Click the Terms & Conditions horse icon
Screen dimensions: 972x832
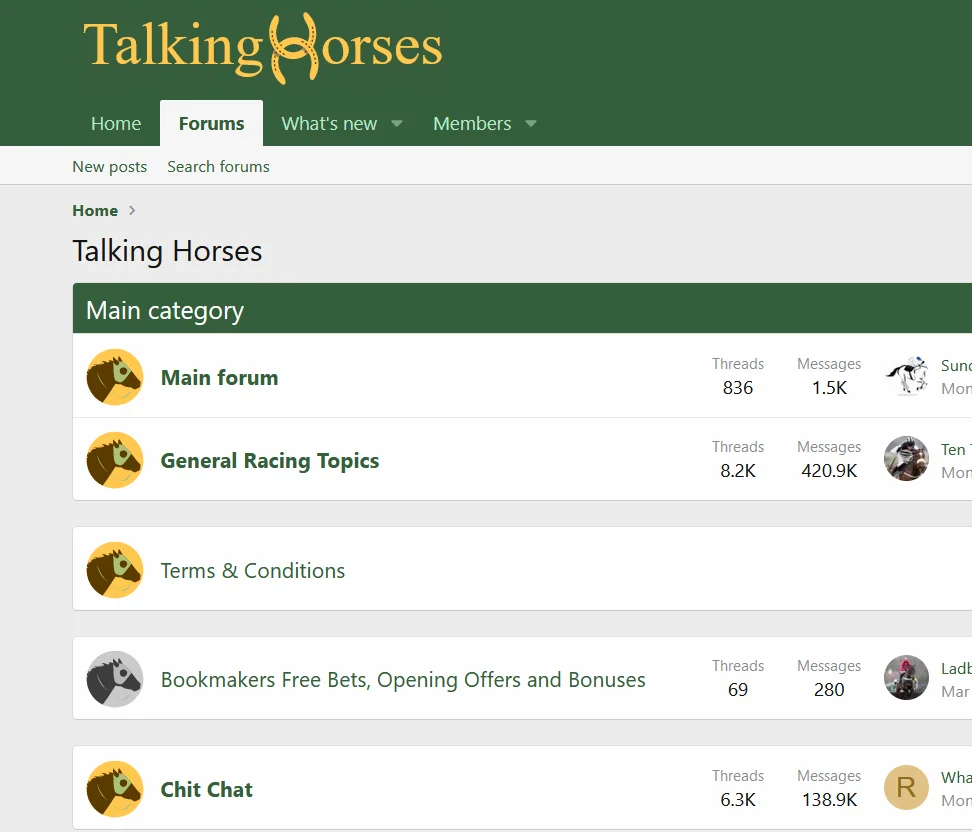coord(115,570)
